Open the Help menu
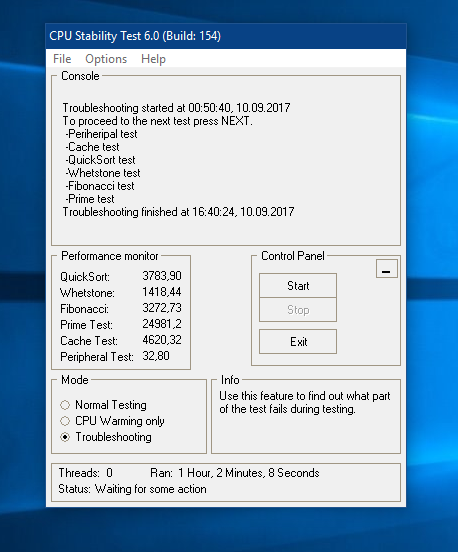 pos(153,59)
